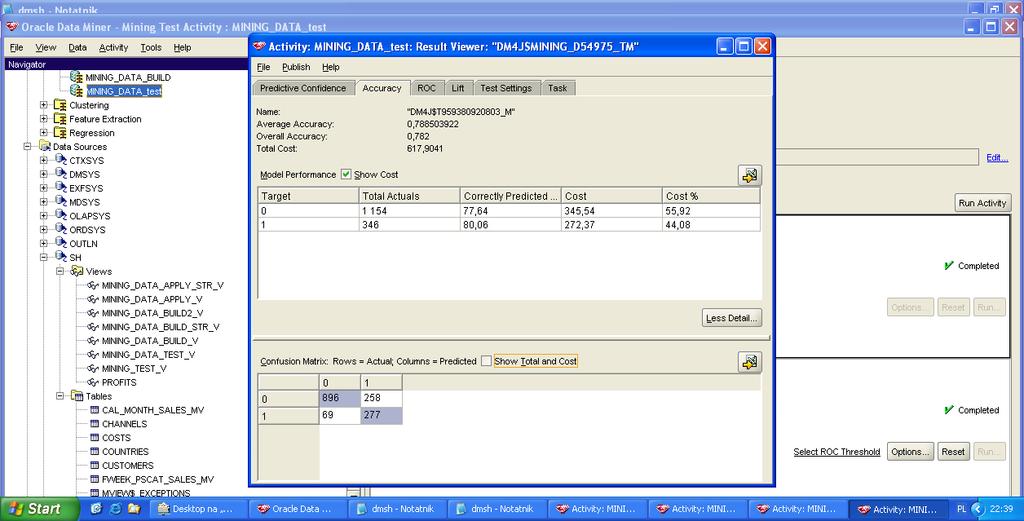
Task: Open the Test Settings tab
Action: click(506, 88)
